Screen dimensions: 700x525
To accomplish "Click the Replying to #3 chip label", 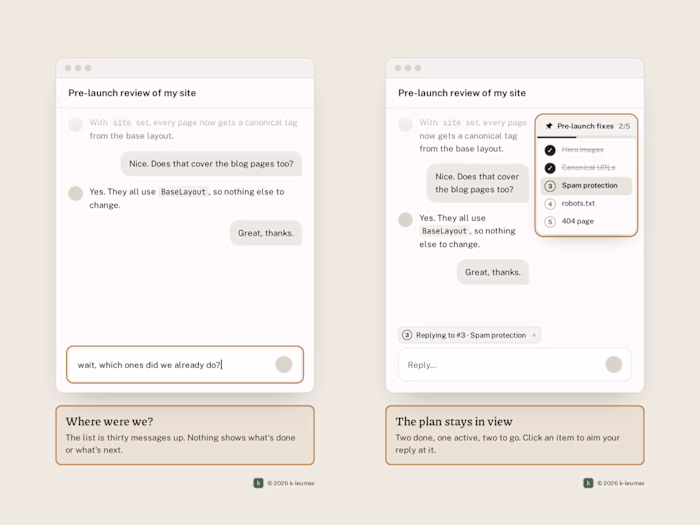I will tap(471, 335).
